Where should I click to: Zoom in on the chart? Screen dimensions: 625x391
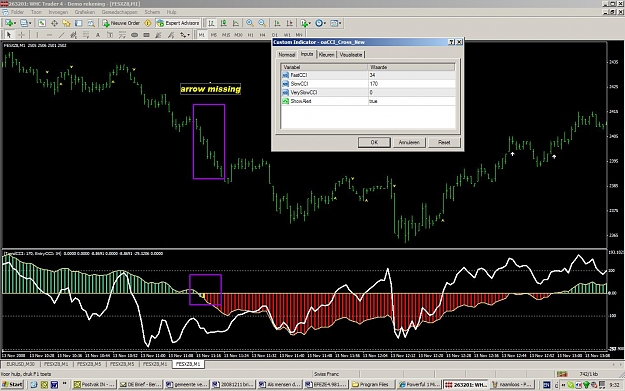click(x=250, y=23)
